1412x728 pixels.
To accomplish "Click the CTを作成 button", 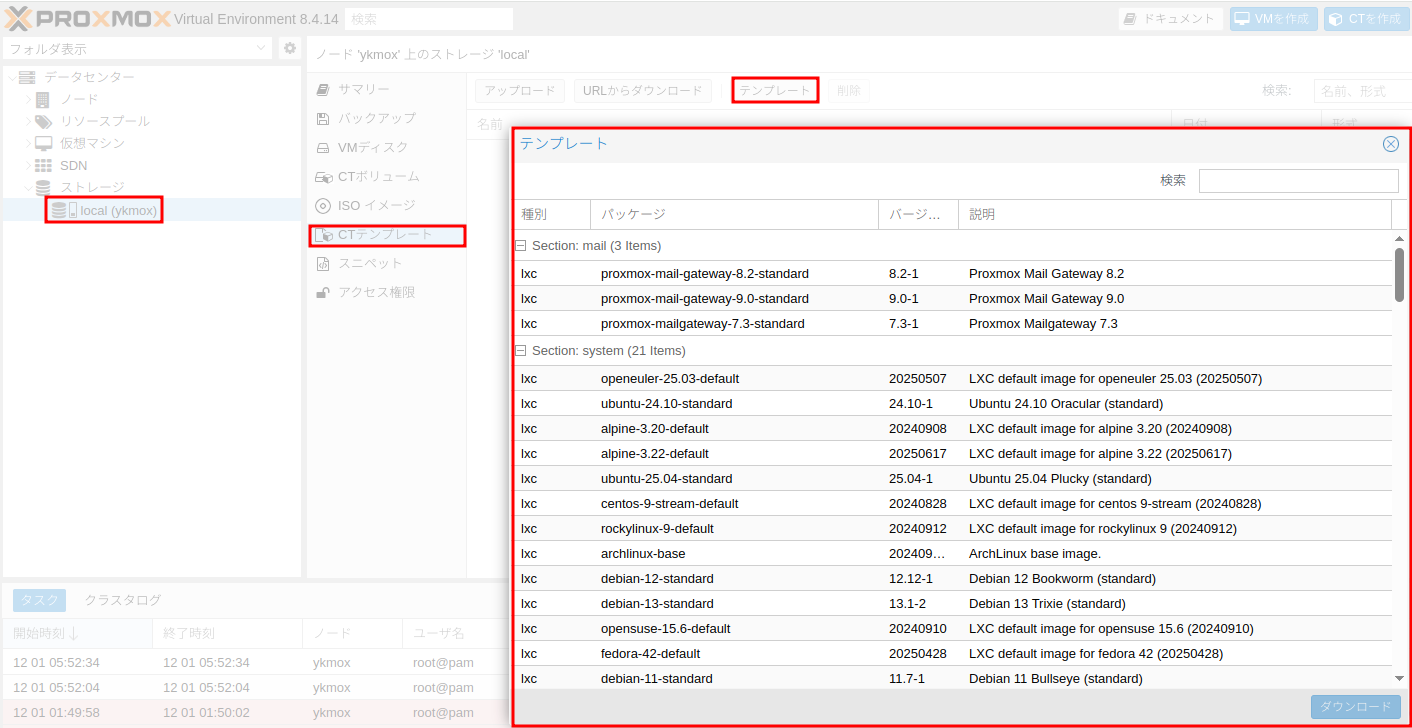I will (x=1366, y=19).
